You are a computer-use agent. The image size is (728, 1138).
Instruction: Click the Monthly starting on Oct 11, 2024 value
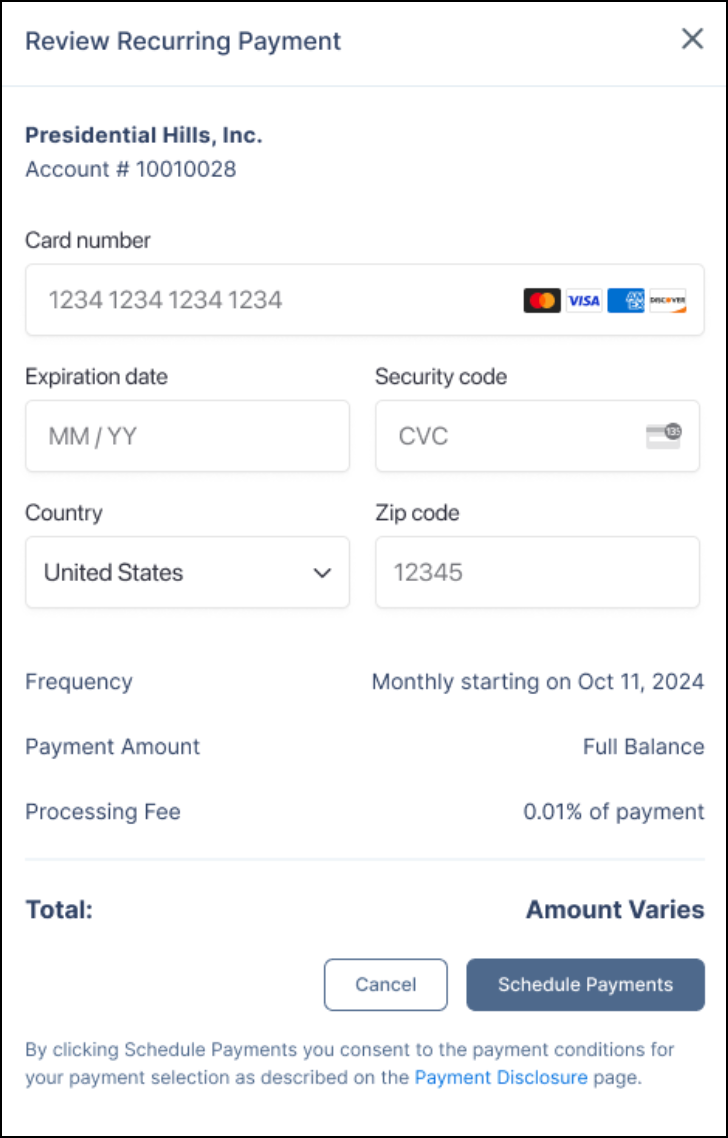click(x=538, y=682)
